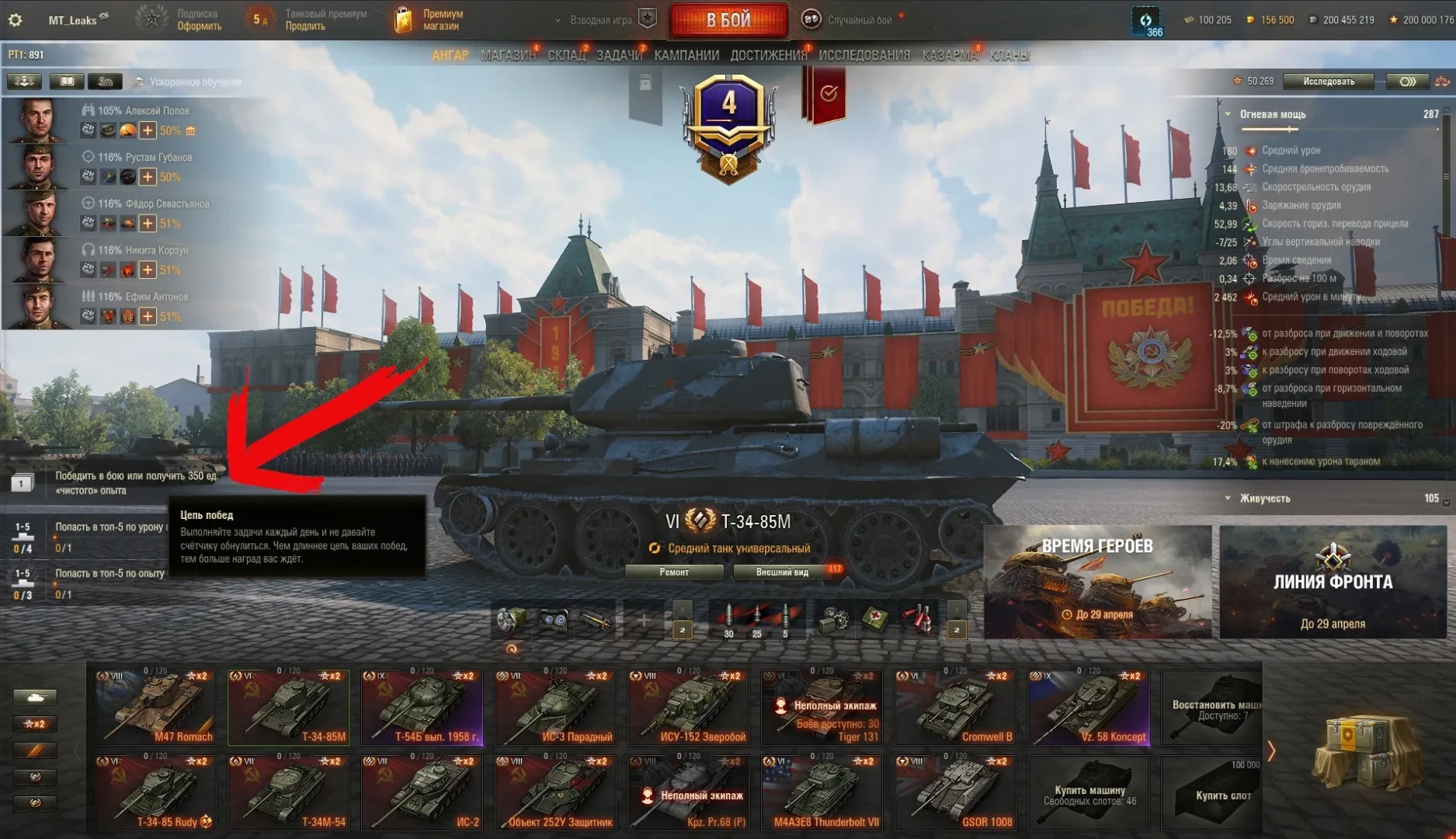Select the first-aid kit consumable slot
This screenshot has width=1456, height=839.
[875, 620]
